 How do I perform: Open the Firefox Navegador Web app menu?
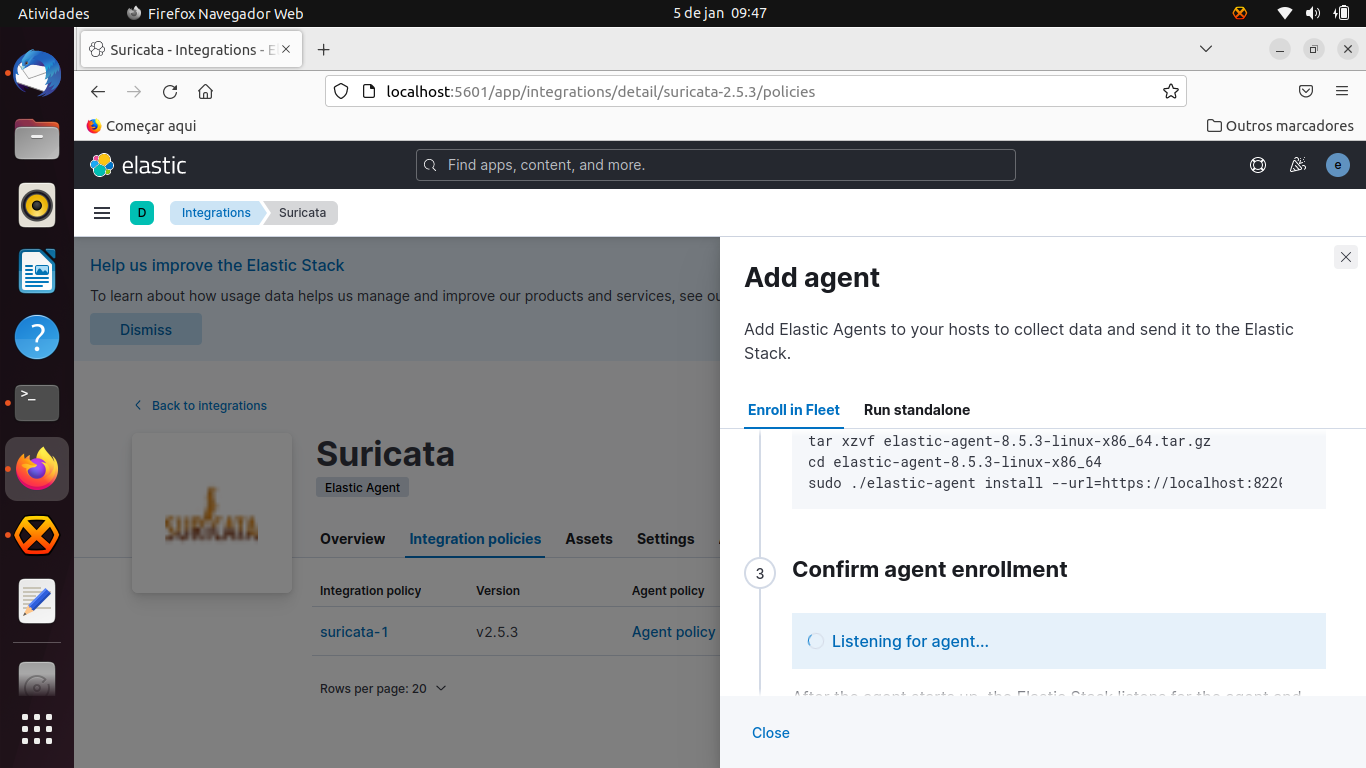point(215,13)
